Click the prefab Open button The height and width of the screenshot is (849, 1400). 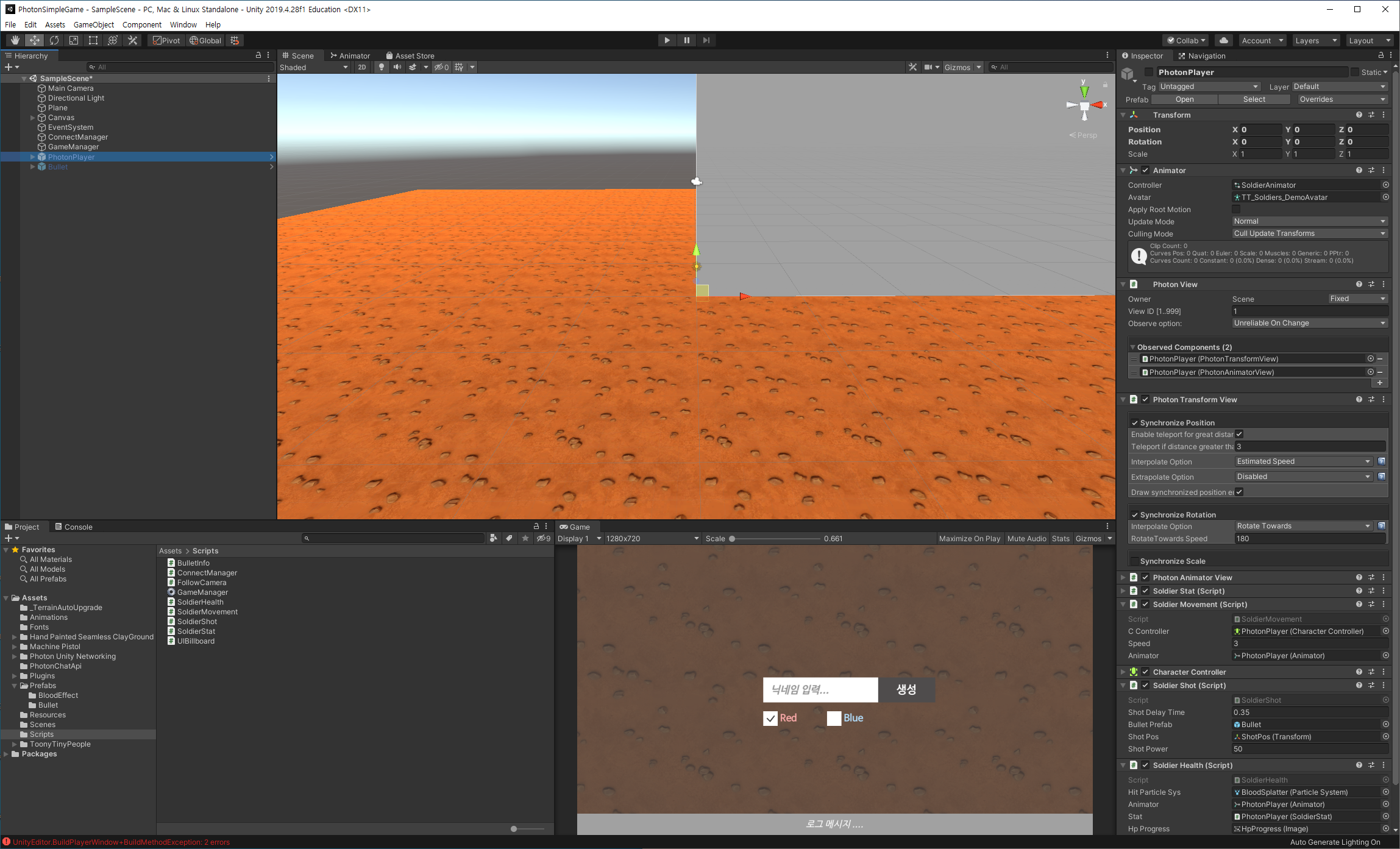click(1184, 99)
